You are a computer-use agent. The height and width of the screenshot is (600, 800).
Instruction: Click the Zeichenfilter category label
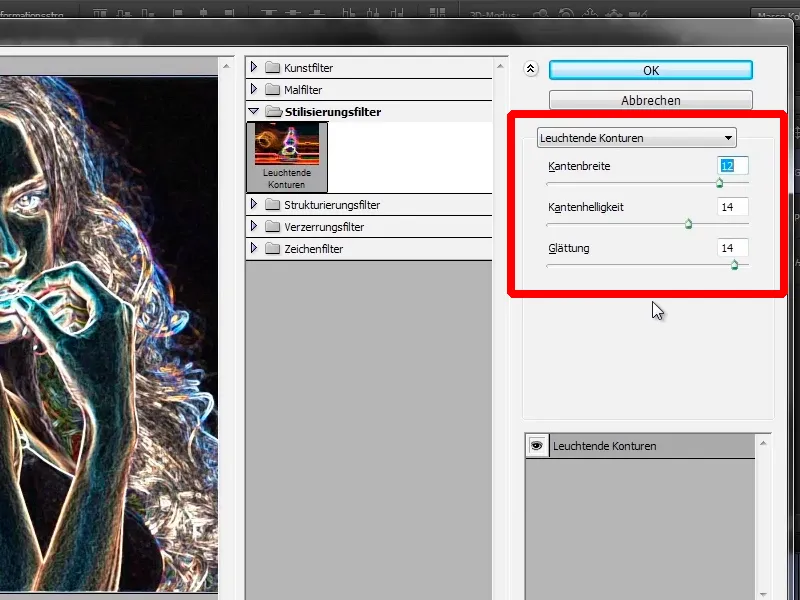[314, 249]
